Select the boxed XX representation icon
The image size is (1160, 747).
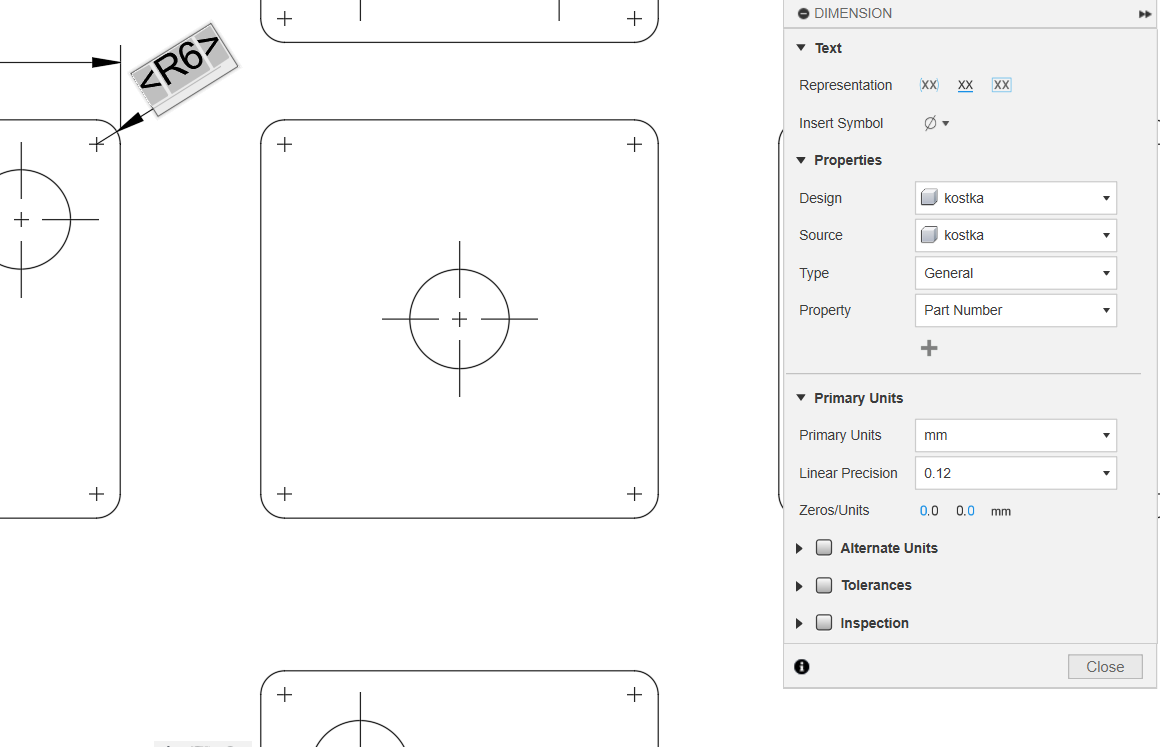1001,85
